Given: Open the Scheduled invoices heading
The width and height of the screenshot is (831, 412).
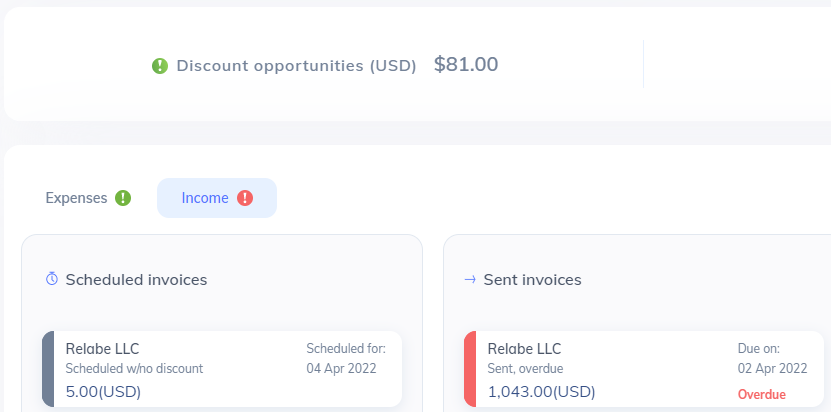Looking at the screenshot, I should click(136, 280).
